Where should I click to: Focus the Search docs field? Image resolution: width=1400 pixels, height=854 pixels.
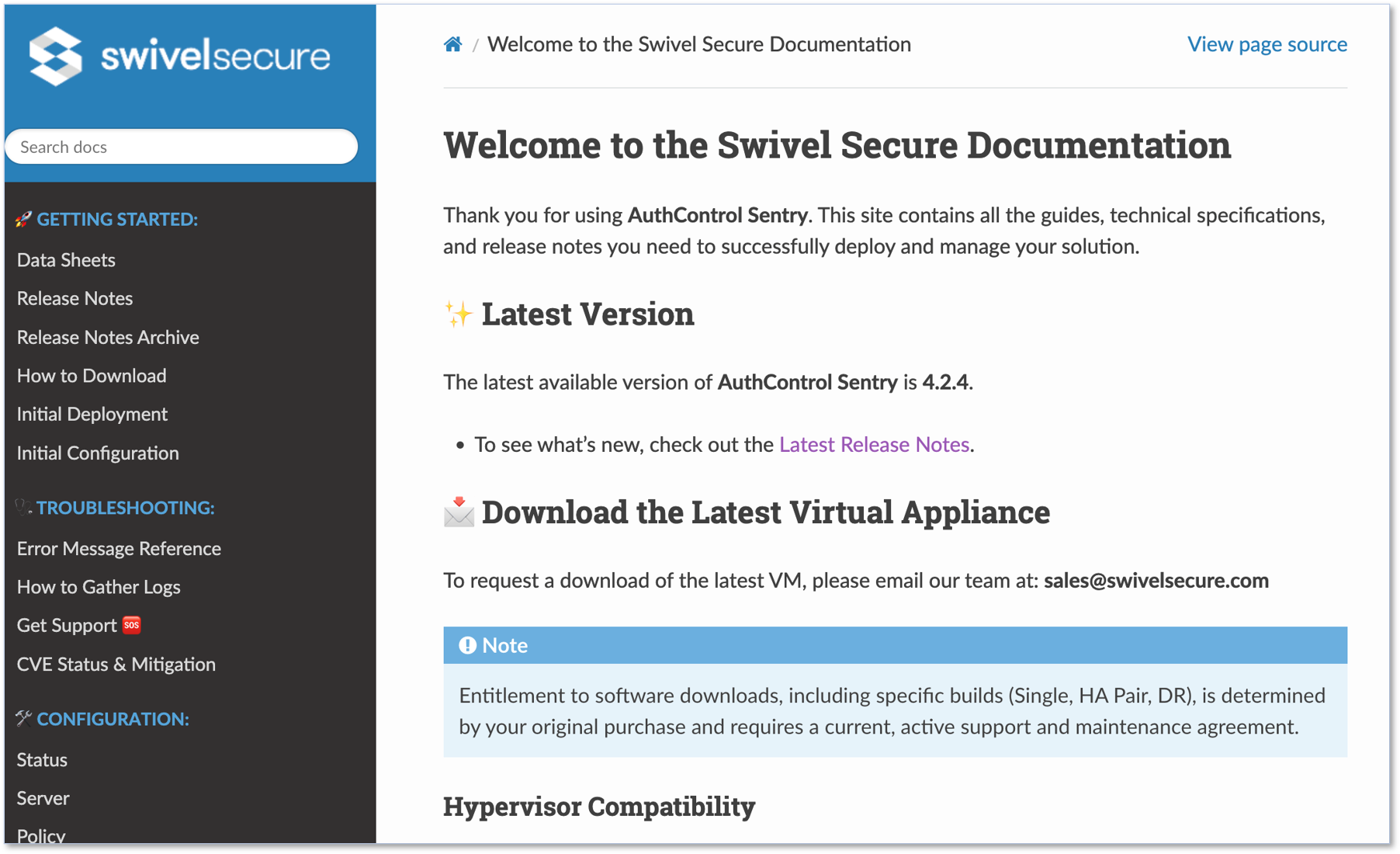pos(182,147)
